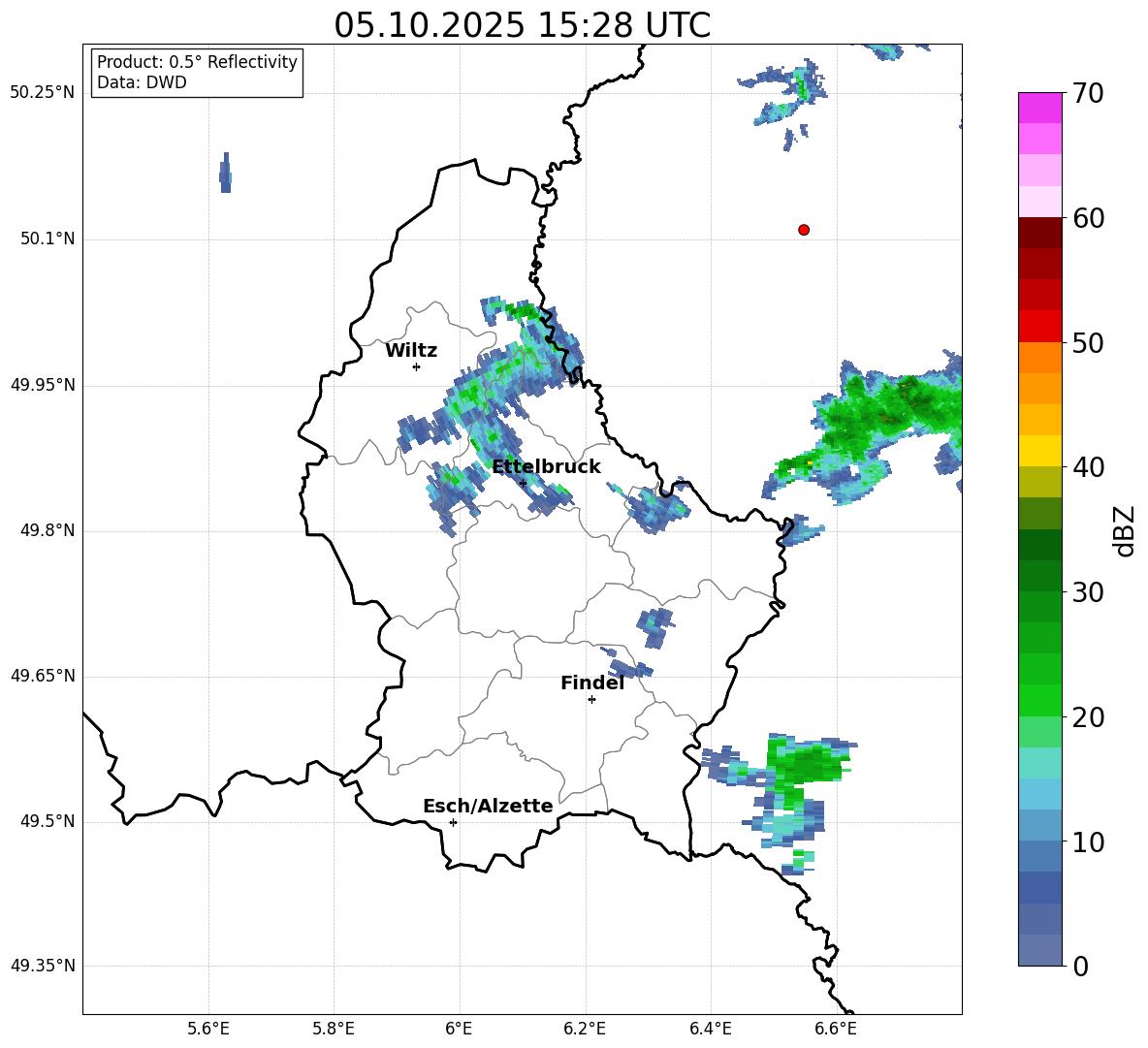Click the dBZ colorbar axis label

pos(1126,530)
